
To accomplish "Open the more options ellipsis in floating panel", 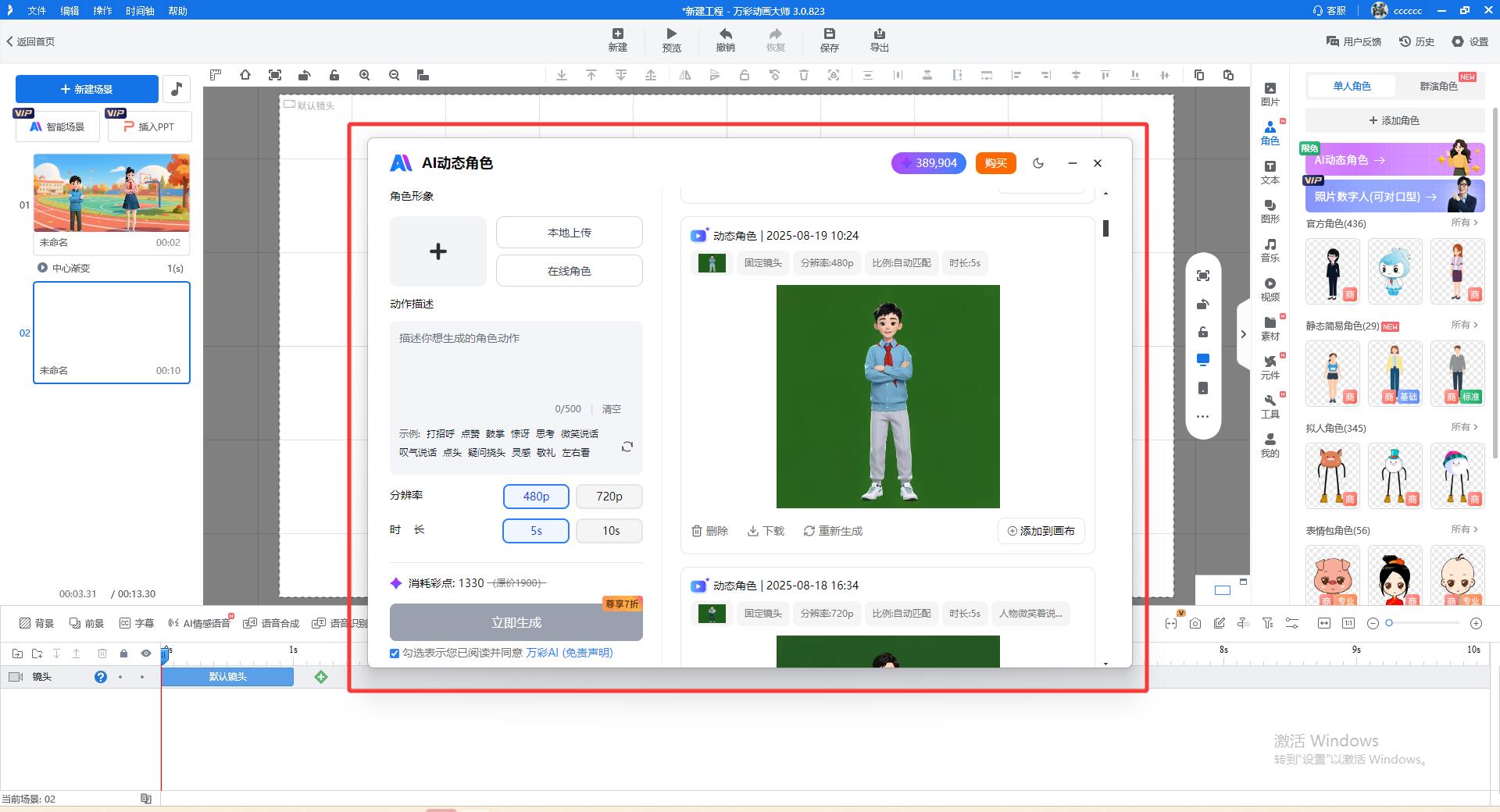I will coord(1203,416).
